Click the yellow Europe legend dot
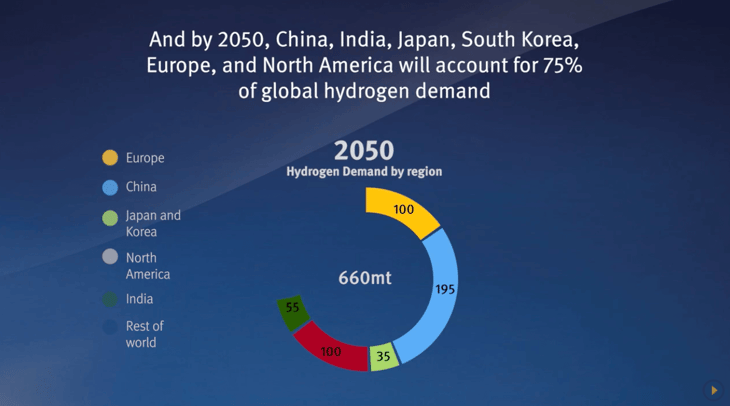This screenshot has height=406, width=730. pos(110,158)
